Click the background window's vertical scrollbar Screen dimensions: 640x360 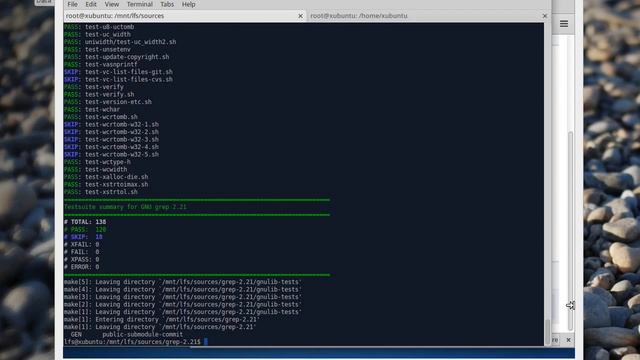click(x=571, y=231)
